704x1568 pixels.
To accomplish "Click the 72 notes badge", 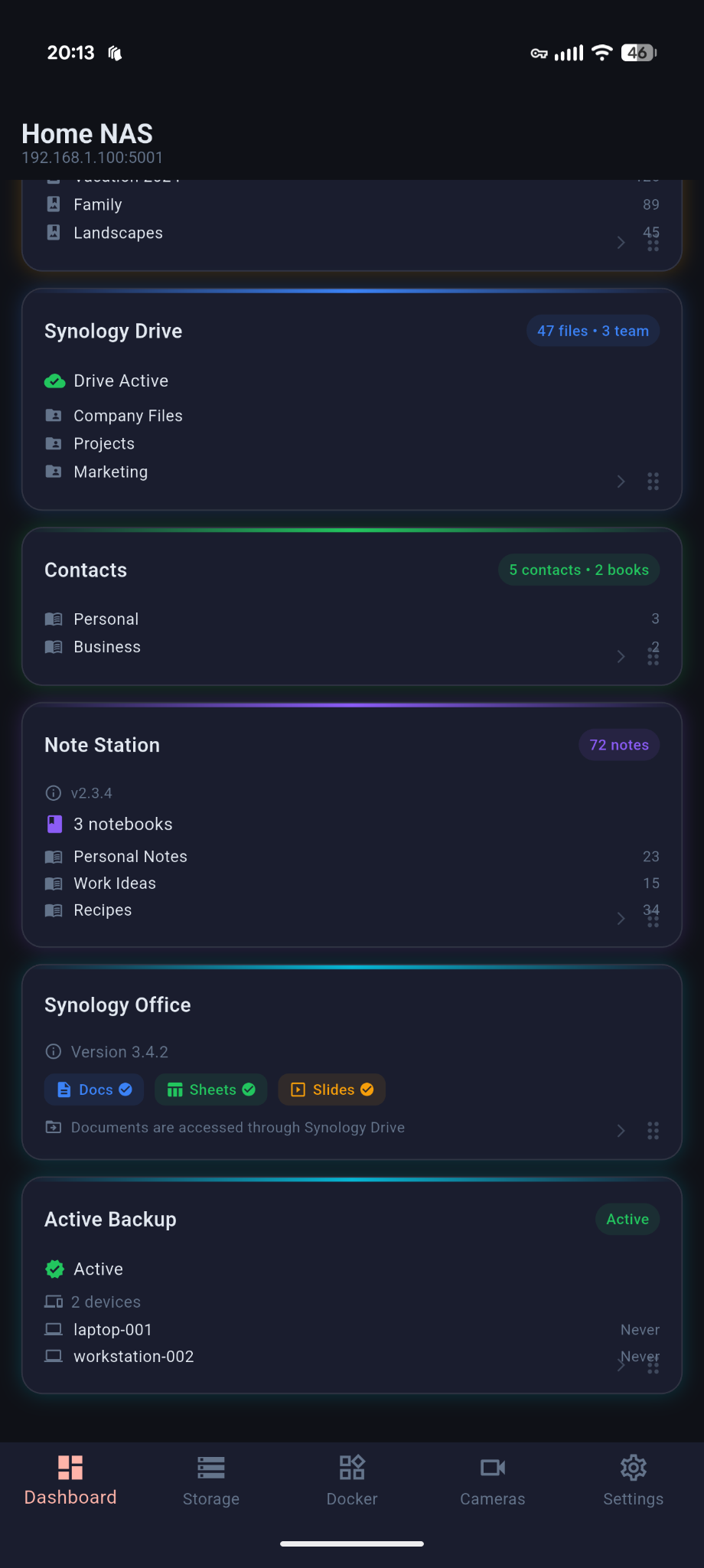I will [x=618, y=744].
